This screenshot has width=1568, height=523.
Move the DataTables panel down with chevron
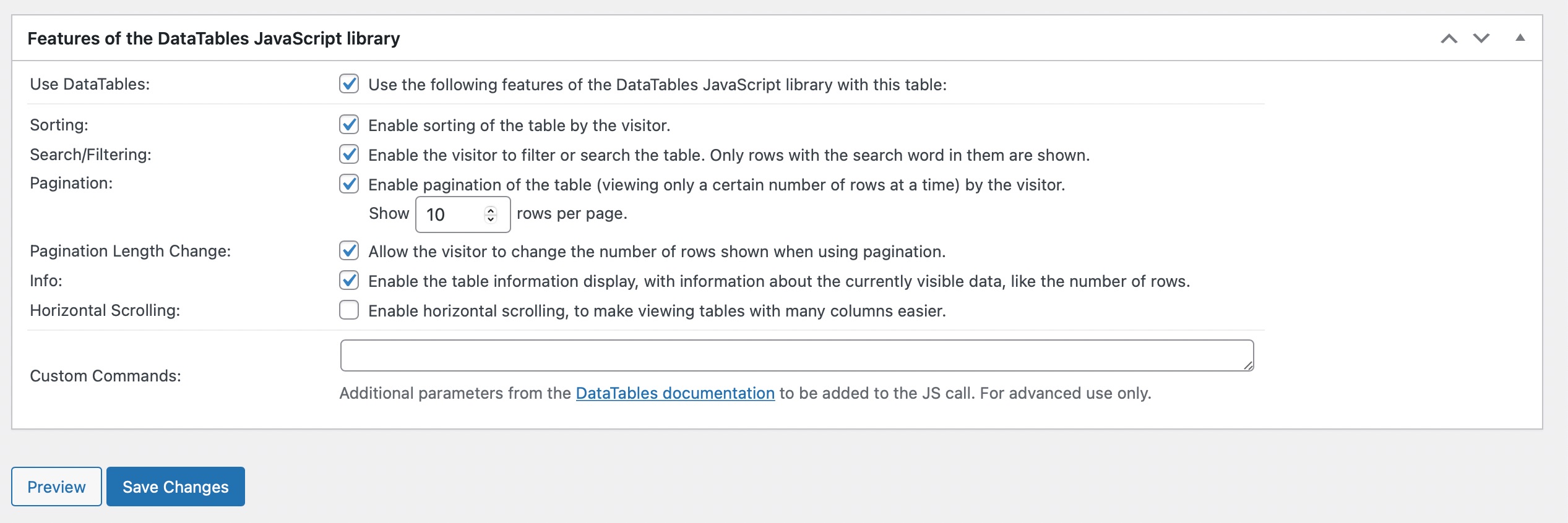click(x=1481, y=38)
